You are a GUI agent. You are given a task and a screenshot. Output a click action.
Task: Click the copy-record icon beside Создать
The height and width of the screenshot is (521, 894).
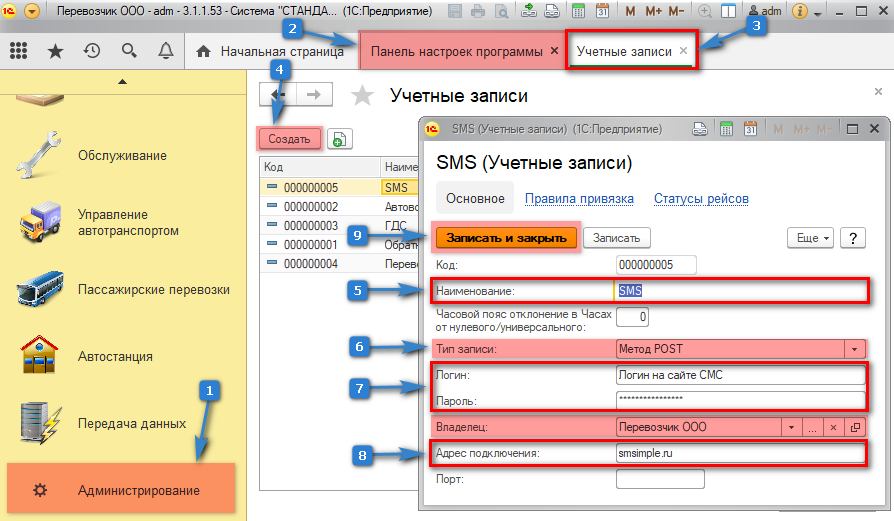pyautogui.click(x=340, y=139)
